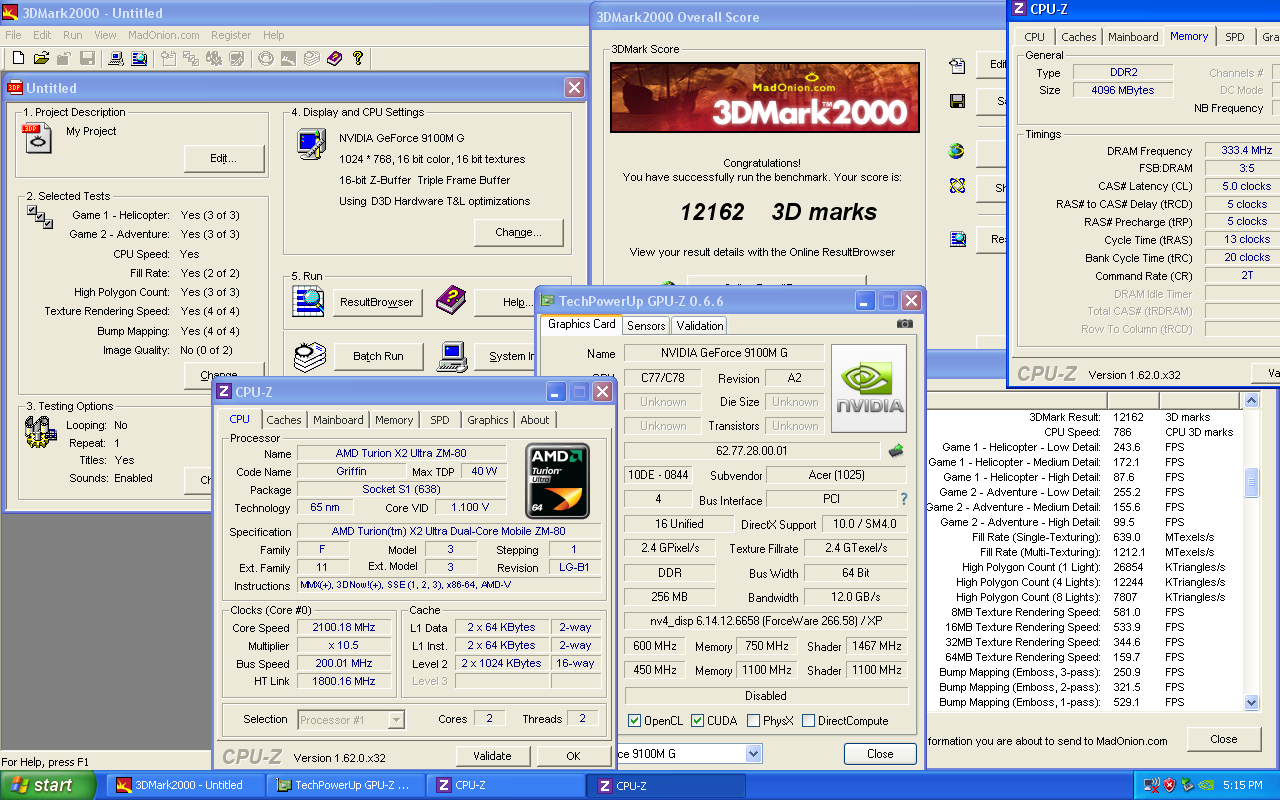The height and width of the screenshot is (800, 1280).
Task: Click the New project toolbar icon
Action: click(19, 59)
